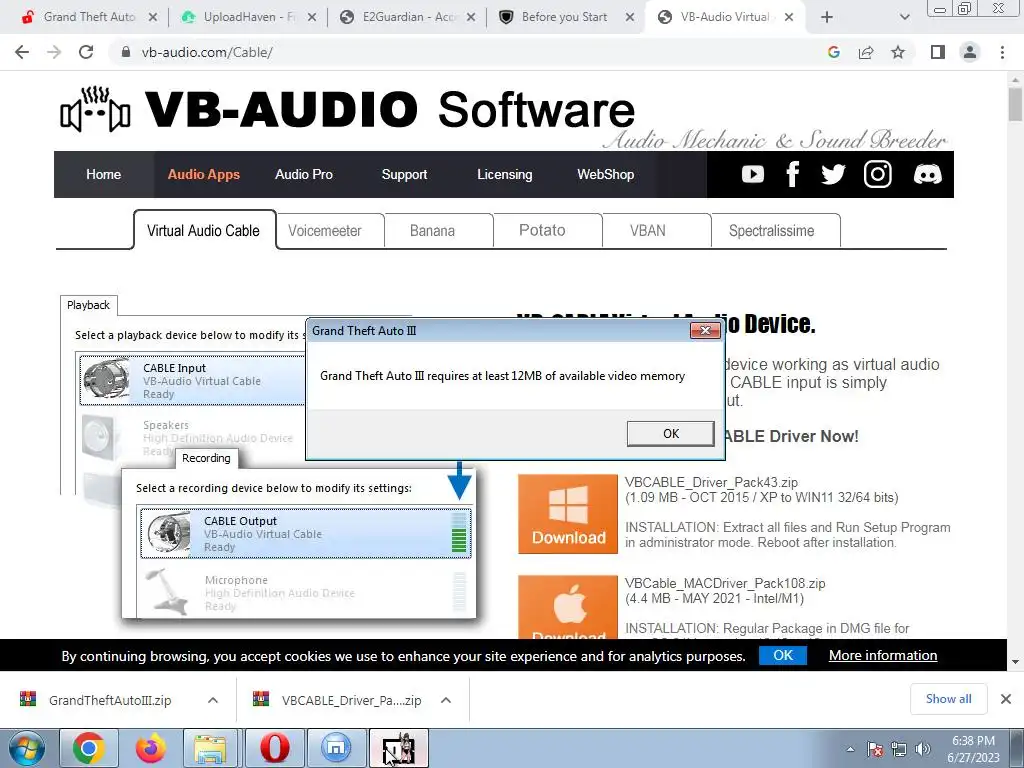Click the Windows Download button for VBCABLE driver
The height and width of the screenshot is (768, 1024).
(568, 514)
